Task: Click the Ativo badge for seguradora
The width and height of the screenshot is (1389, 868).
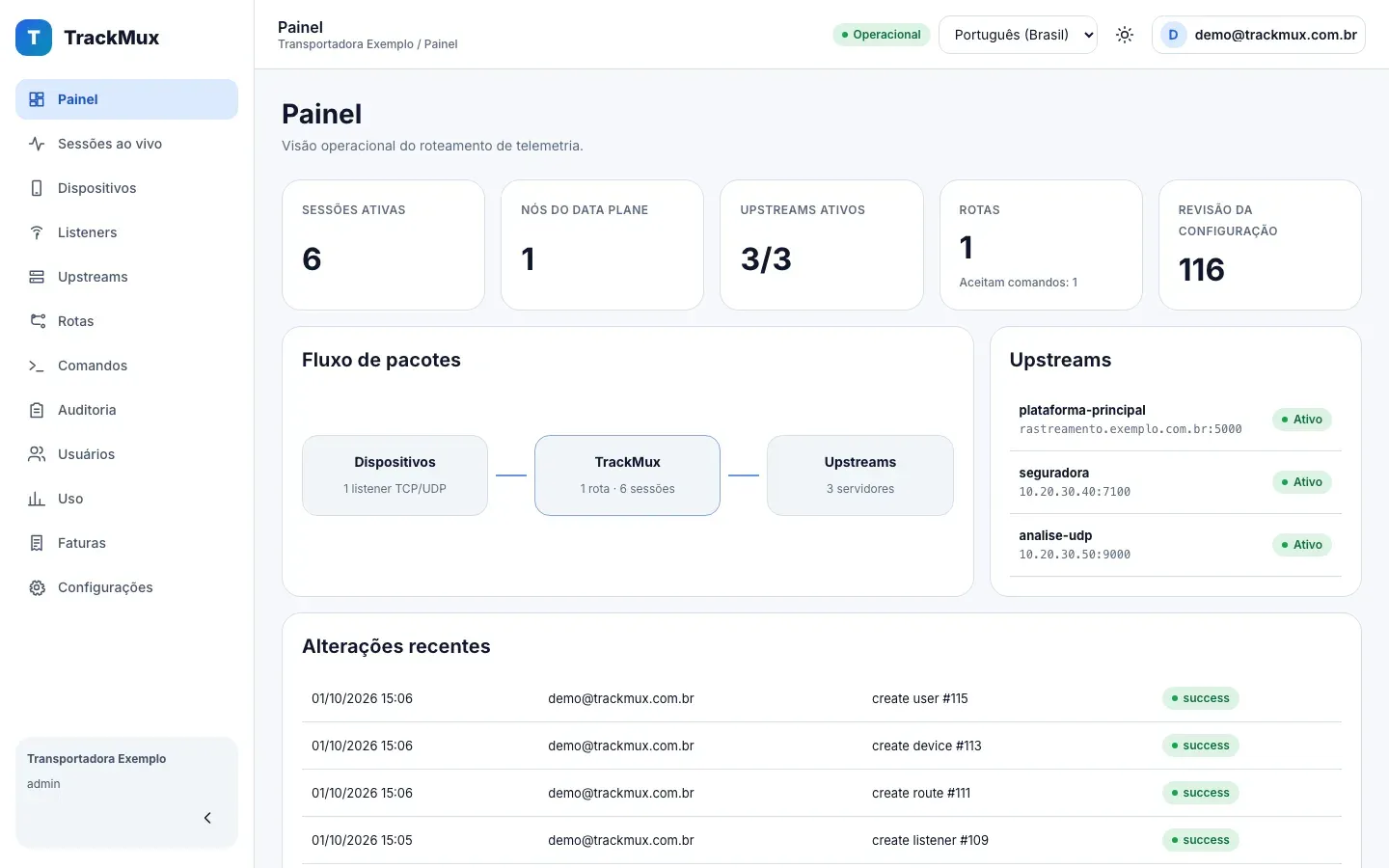Action: coord(1302,482)
